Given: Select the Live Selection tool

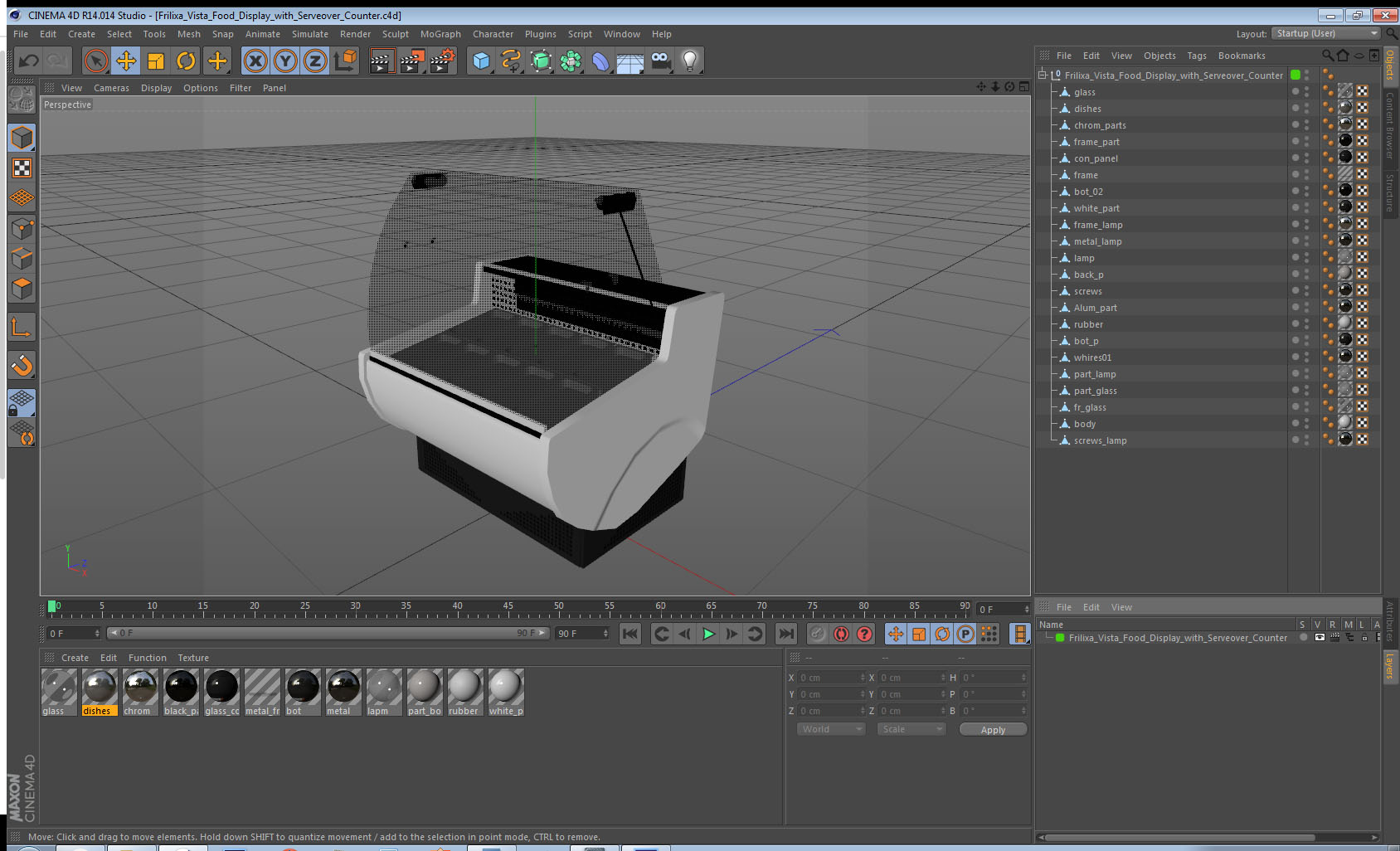Looking at the screenshot, I should pyautogui.click(x=96, y=61).
